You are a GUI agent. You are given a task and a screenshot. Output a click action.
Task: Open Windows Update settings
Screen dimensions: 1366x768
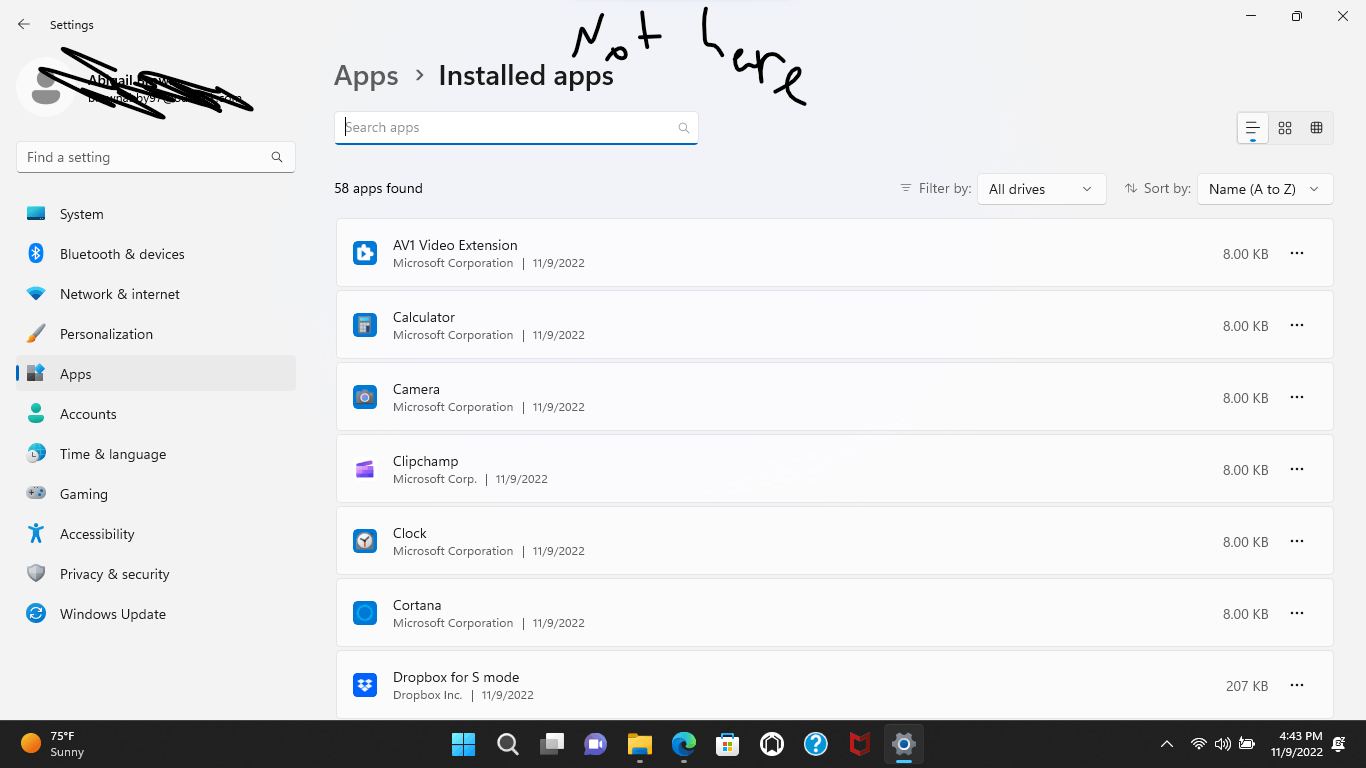[x=112, y=613]
